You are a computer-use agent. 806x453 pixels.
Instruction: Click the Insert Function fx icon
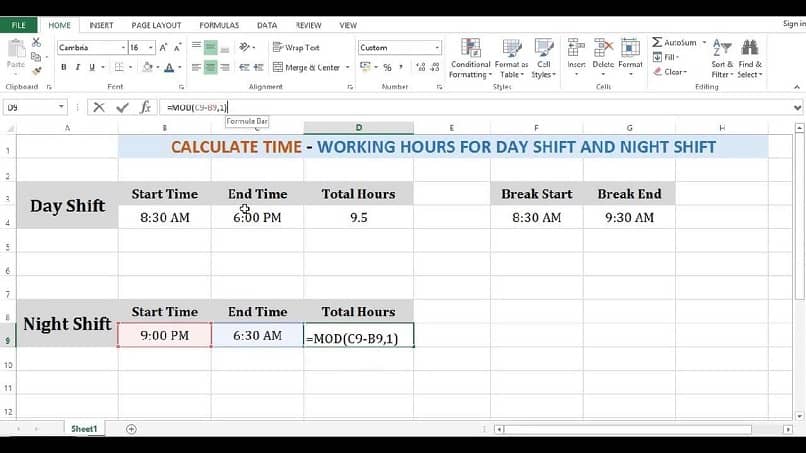[145, 107]
